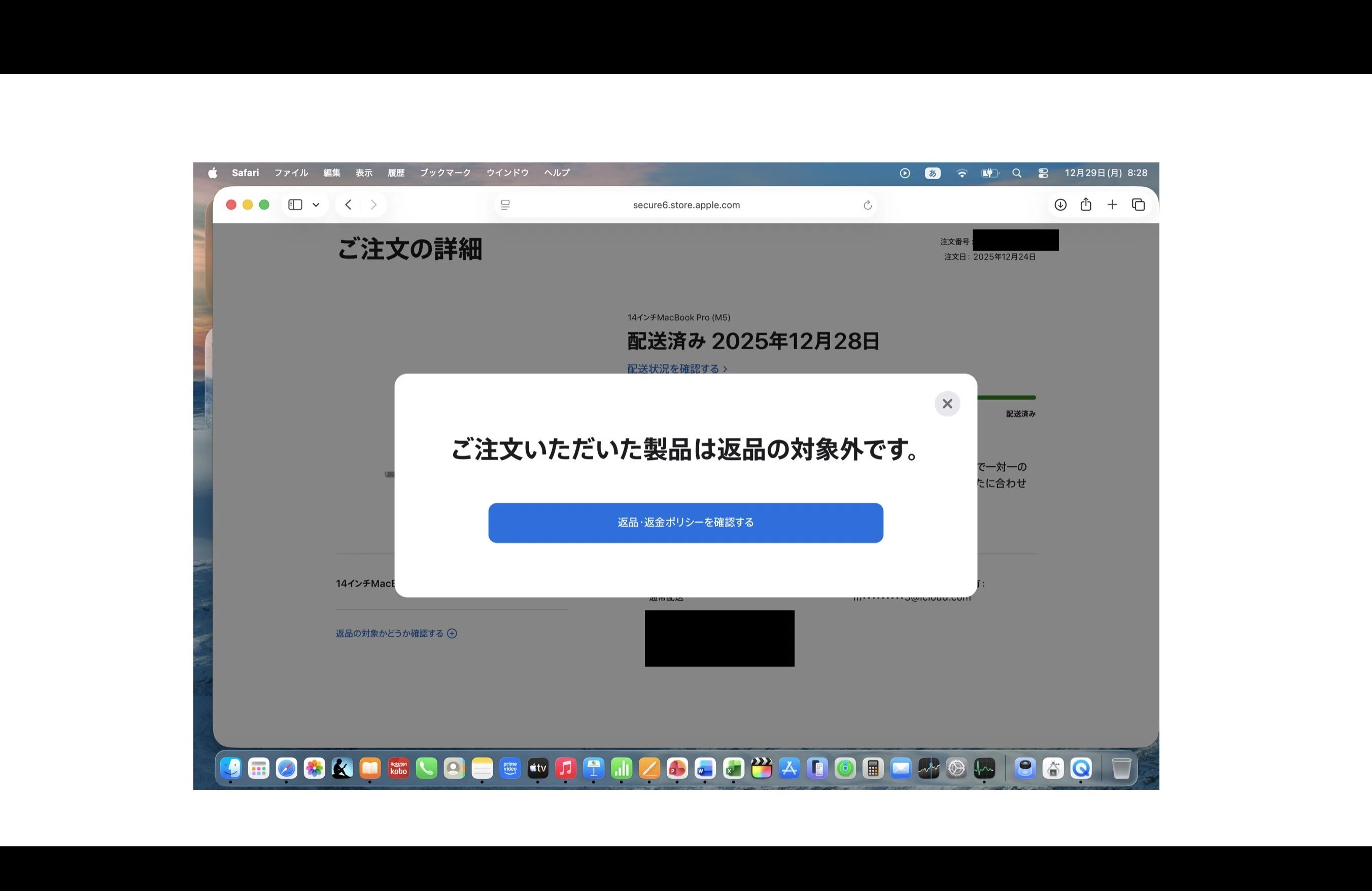Open 配送状況を確認する link
Viewport: 1372px width, 891px height.
[x=677, y=369]
